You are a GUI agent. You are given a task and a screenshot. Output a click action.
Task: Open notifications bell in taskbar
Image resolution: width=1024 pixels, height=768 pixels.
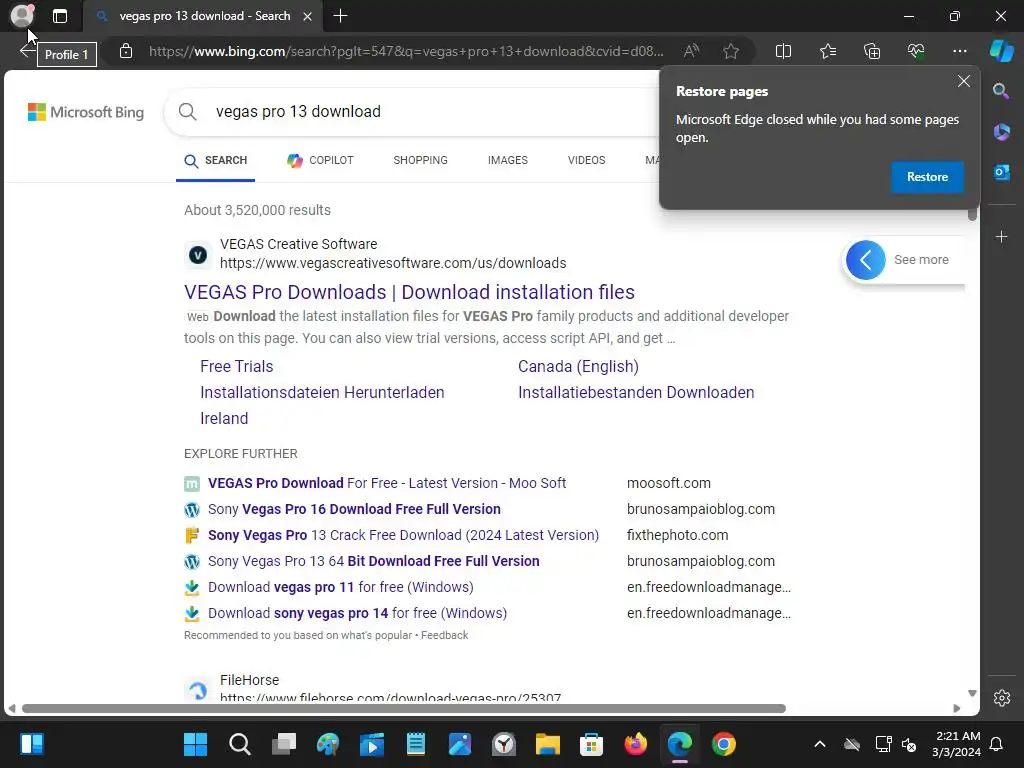pyautogui.click(x=997, y=744)
